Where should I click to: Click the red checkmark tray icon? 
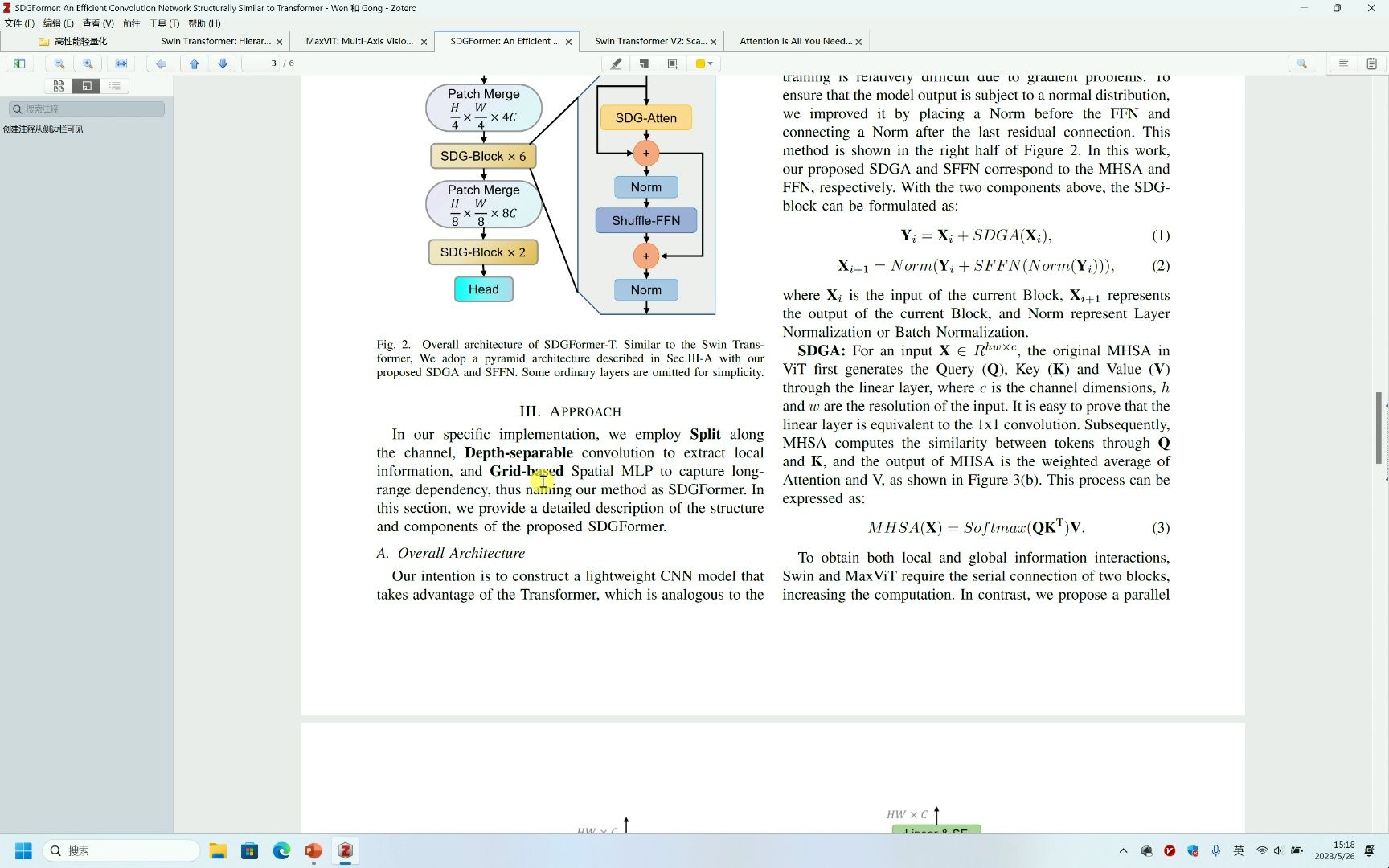pos(1170,850)
